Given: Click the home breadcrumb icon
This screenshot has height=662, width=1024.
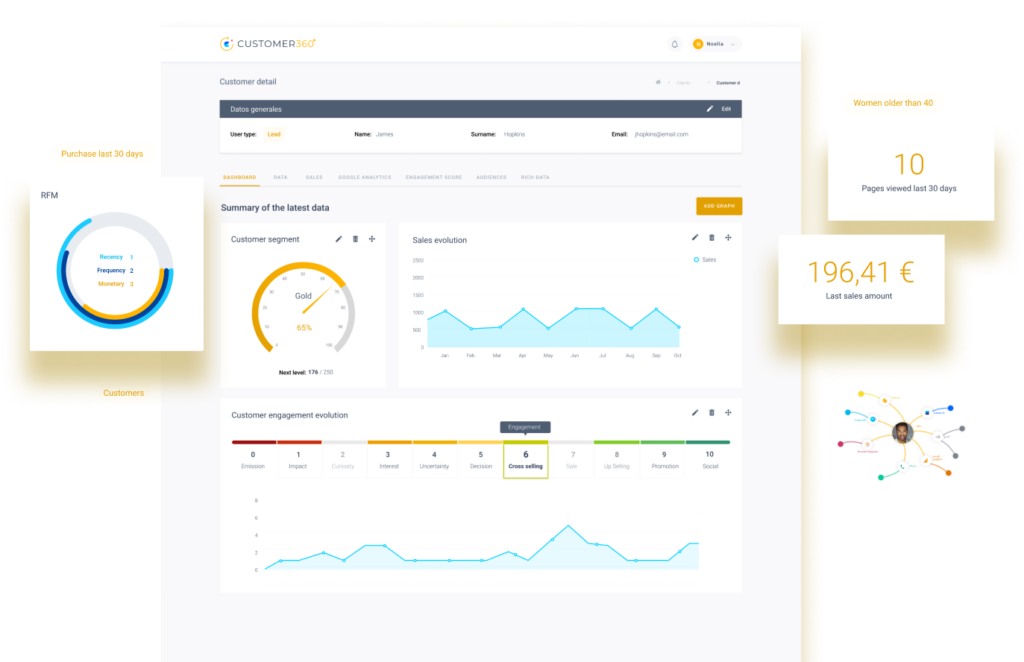Looking at the screenshot, I should 657,82.
